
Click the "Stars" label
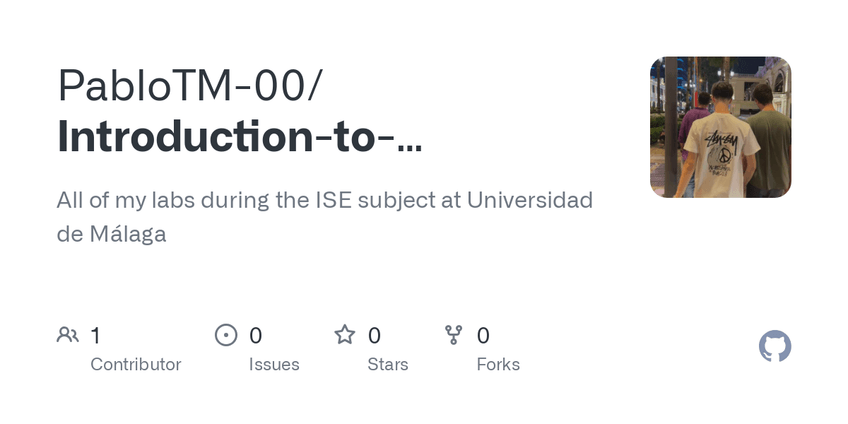pyautogui.click(x=388, y=364)
